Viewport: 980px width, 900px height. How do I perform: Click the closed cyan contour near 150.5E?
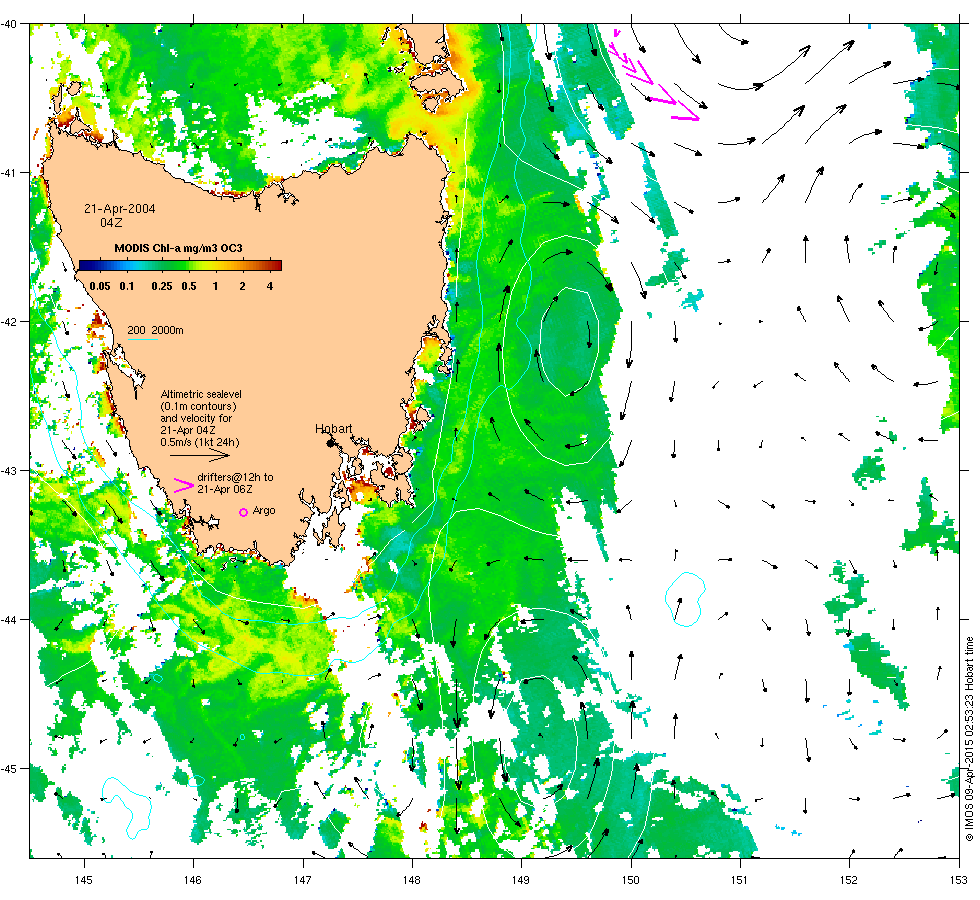coord(686,599)
